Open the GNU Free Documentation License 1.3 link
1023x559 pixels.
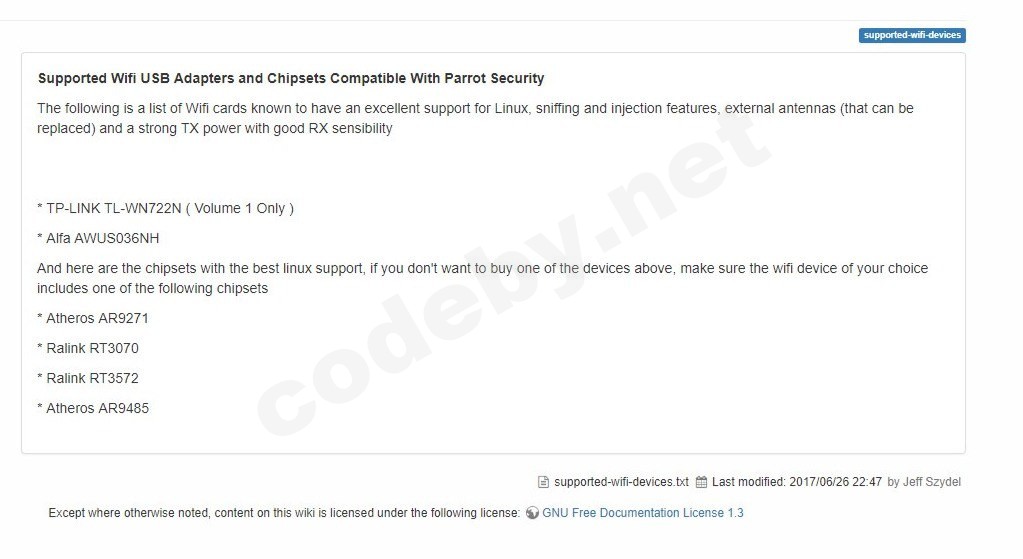[x=643, y=513]
